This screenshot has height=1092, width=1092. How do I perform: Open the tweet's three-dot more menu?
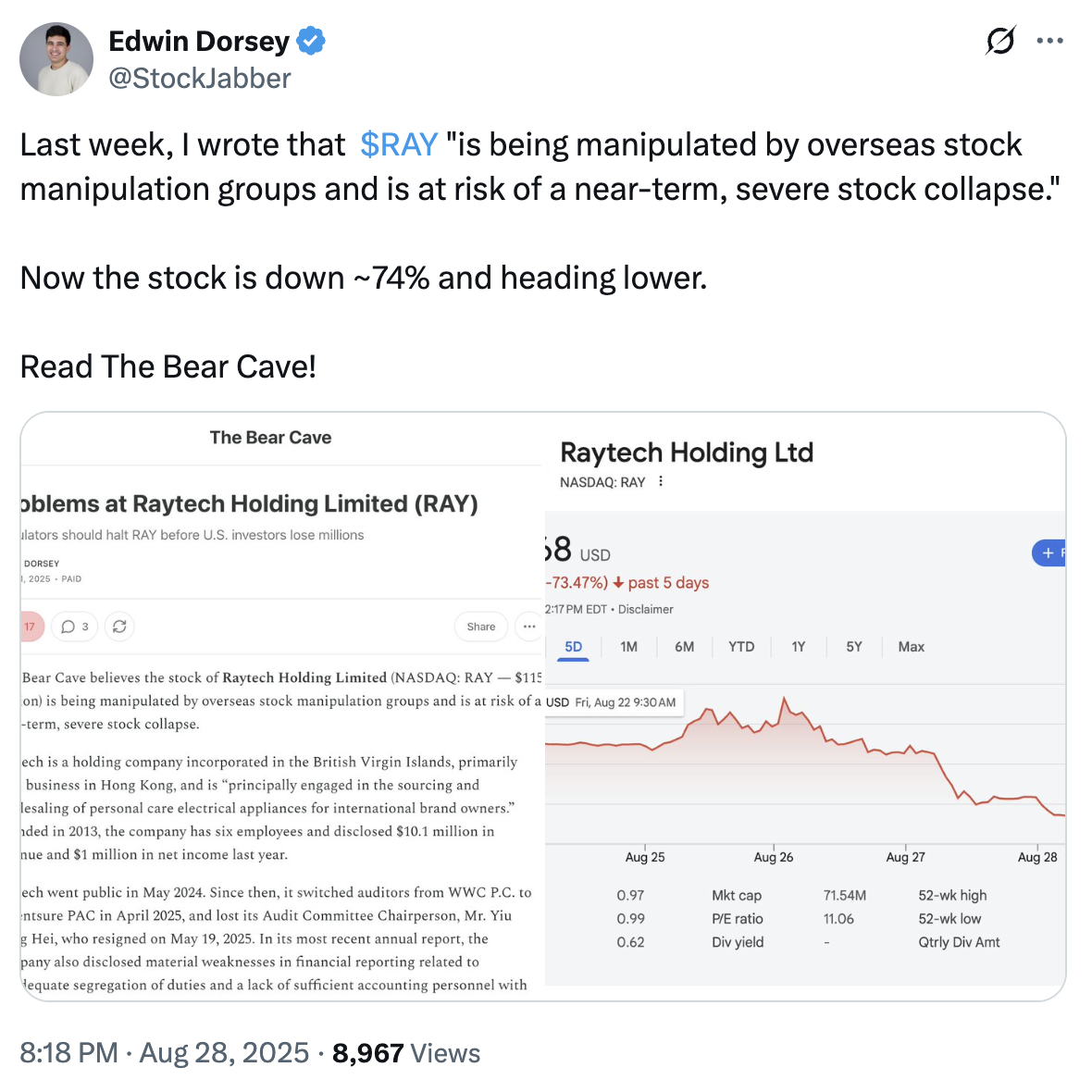pyautogui.click(x=1049, y=41)
